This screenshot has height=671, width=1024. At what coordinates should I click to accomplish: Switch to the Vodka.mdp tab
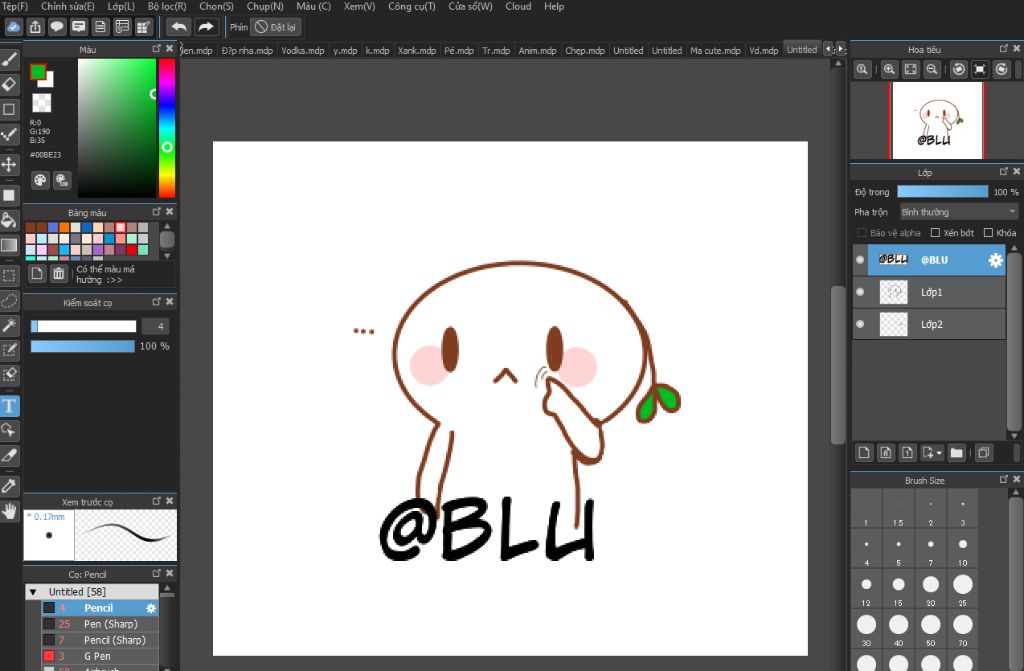(x=302, y=50)
